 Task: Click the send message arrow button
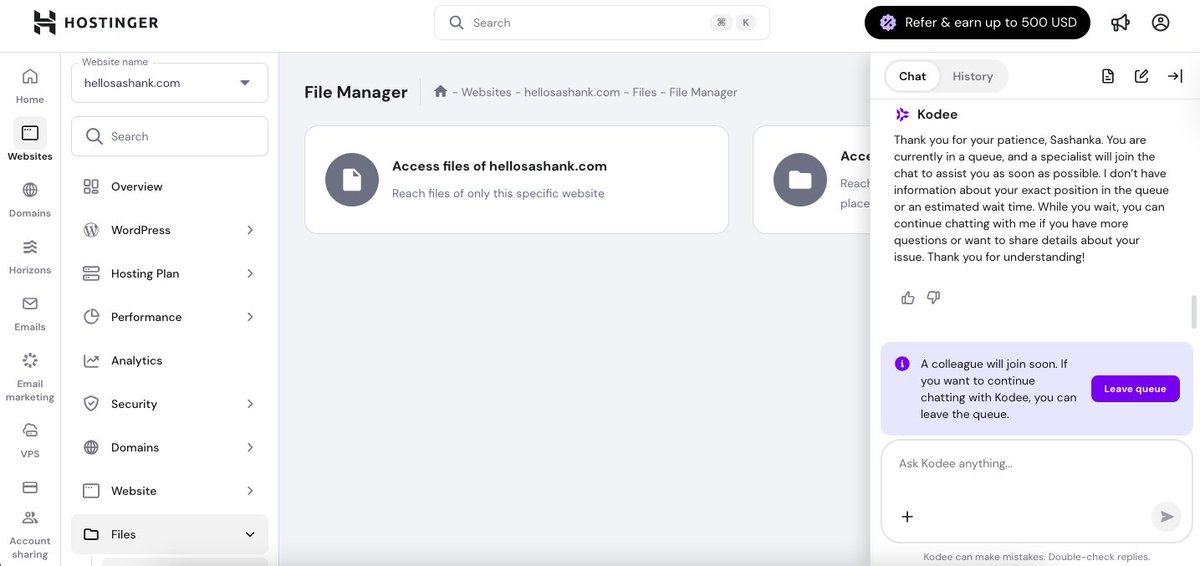pyautogui.click(x=1165, y=517)
